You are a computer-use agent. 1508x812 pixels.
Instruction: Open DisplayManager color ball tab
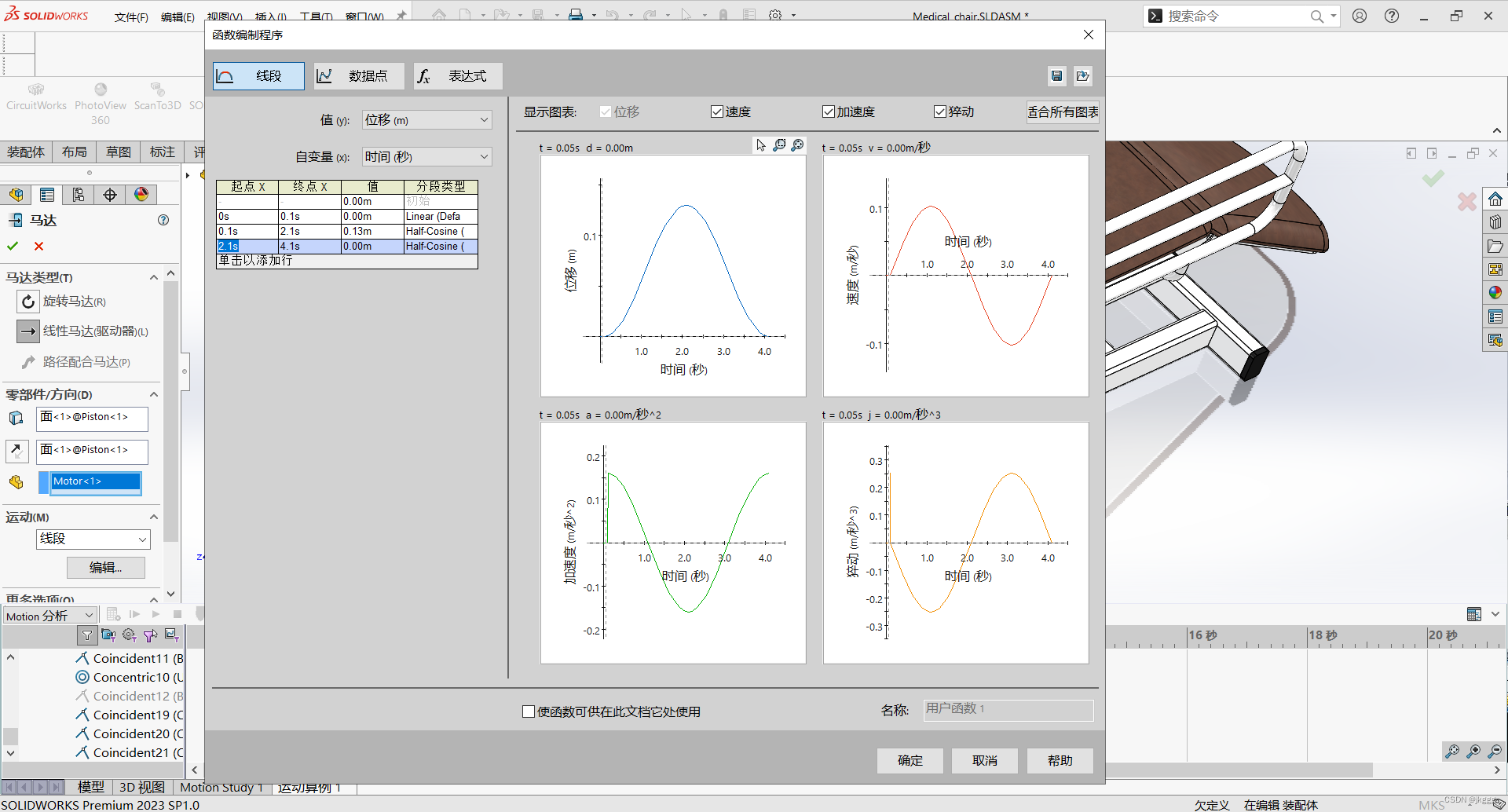141,195
